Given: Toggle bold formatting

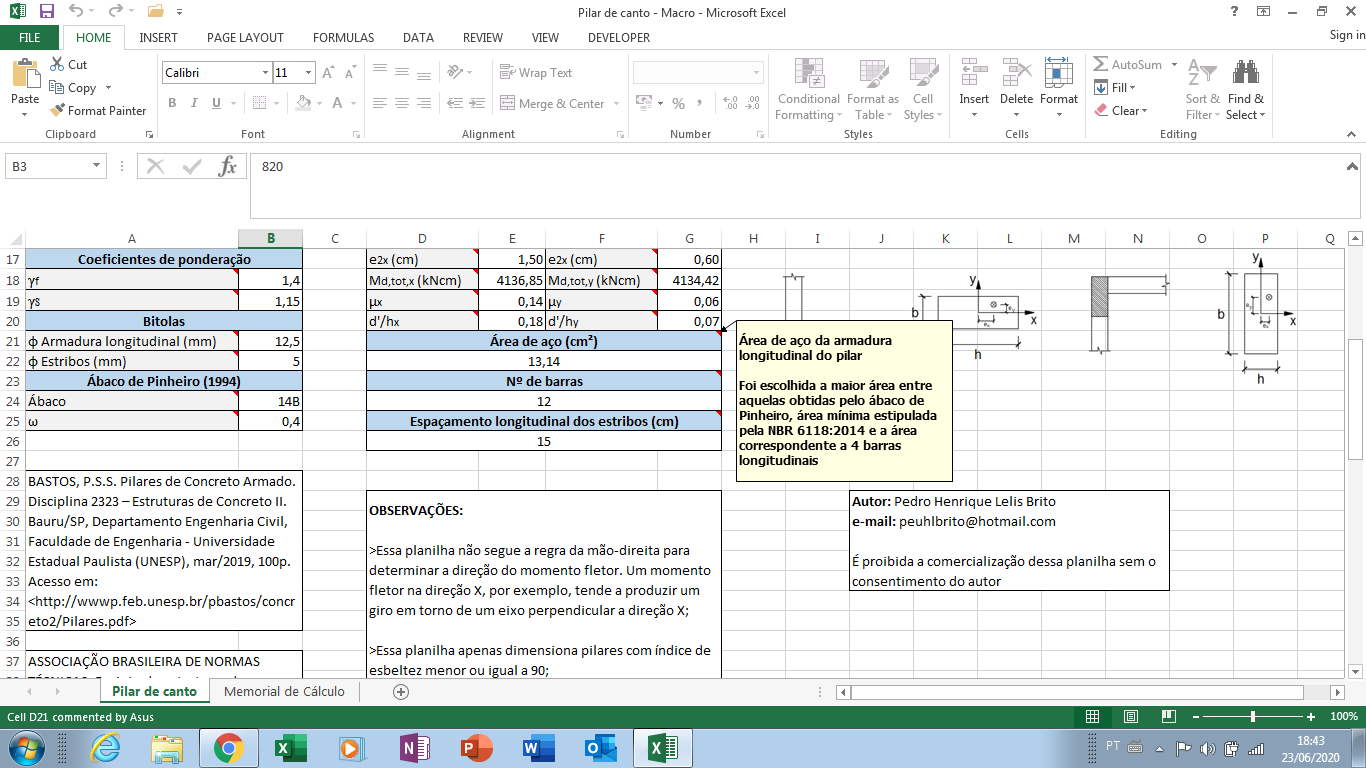Looking at the screenshot, I should pos(172,103).
